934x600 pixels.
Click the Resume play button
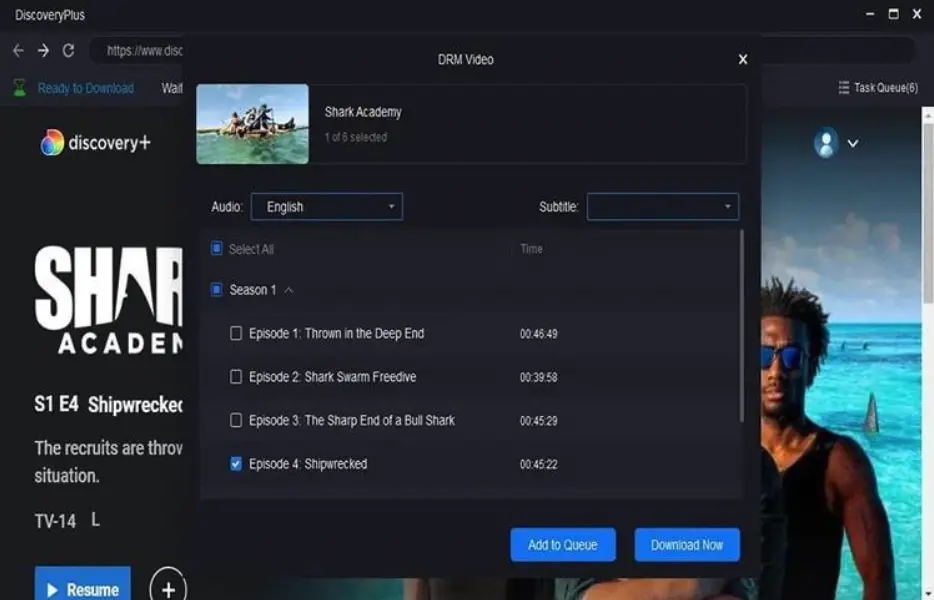(x=82, y=584)
